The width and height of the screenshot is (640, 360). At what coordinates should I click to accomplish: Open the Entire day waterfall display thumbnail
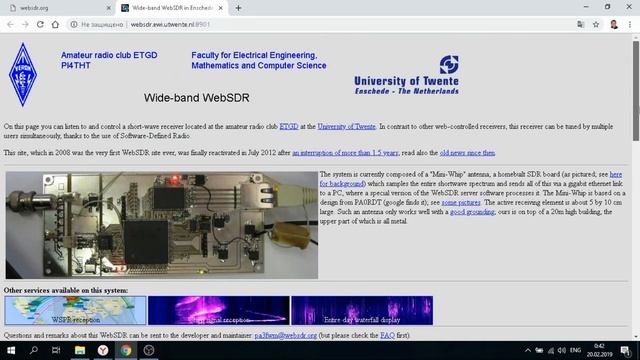[x=362, y=311]
